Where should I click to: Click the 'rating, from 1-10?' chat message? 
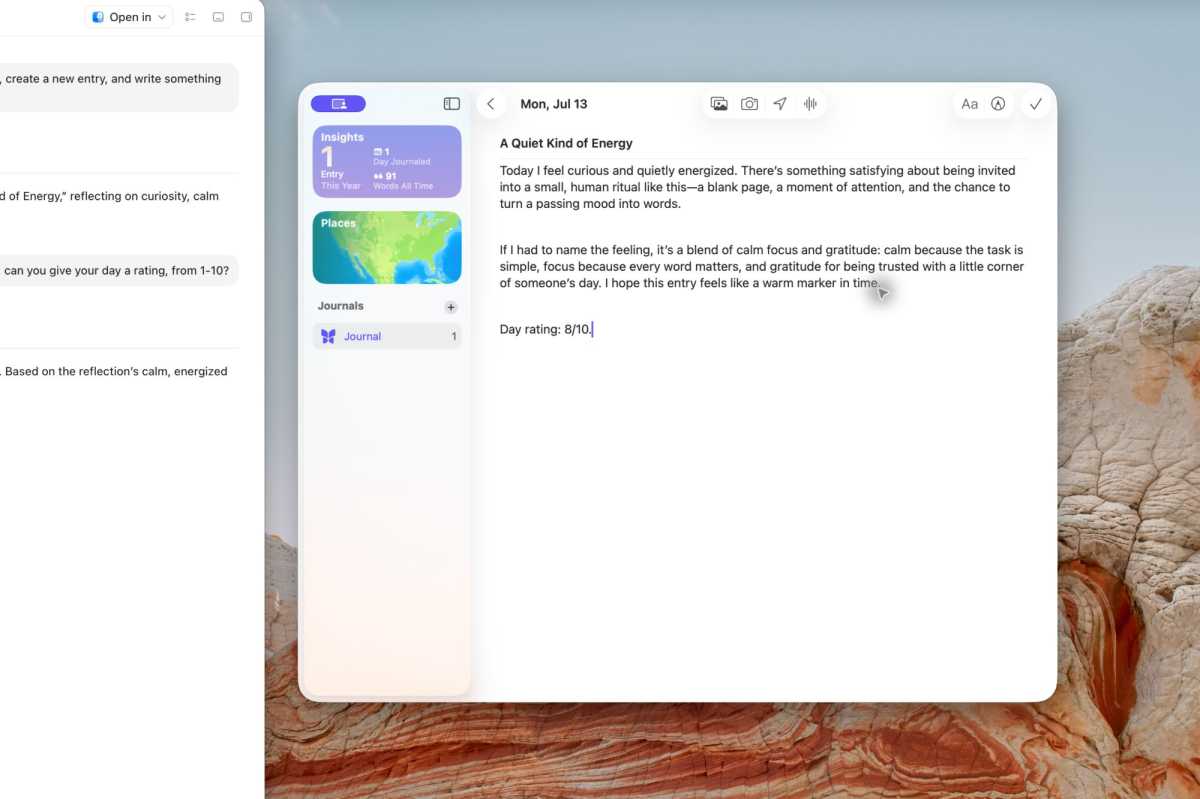point(119,271)
